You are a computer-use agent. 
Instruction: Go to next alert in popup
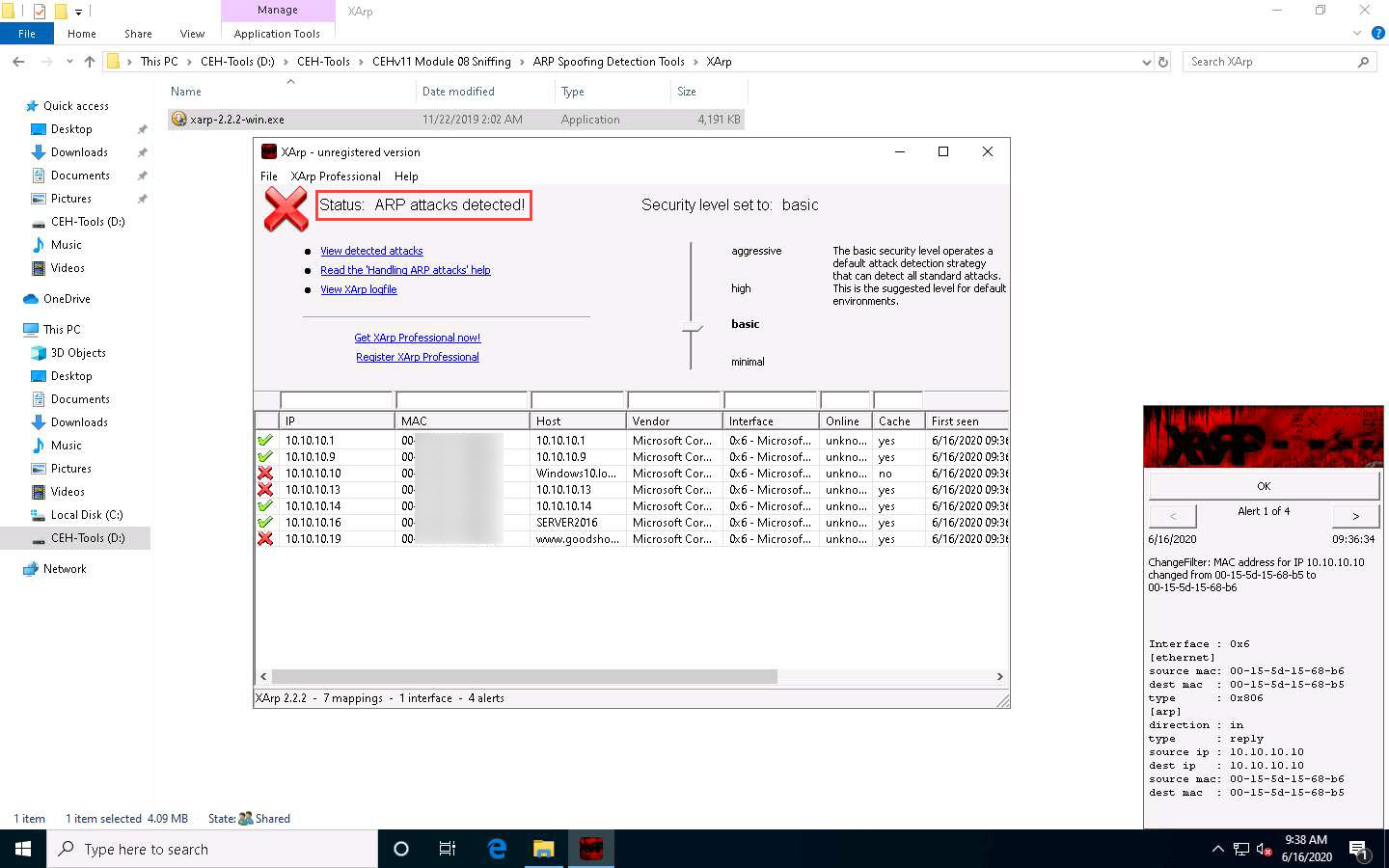[x=1355, y=516]
